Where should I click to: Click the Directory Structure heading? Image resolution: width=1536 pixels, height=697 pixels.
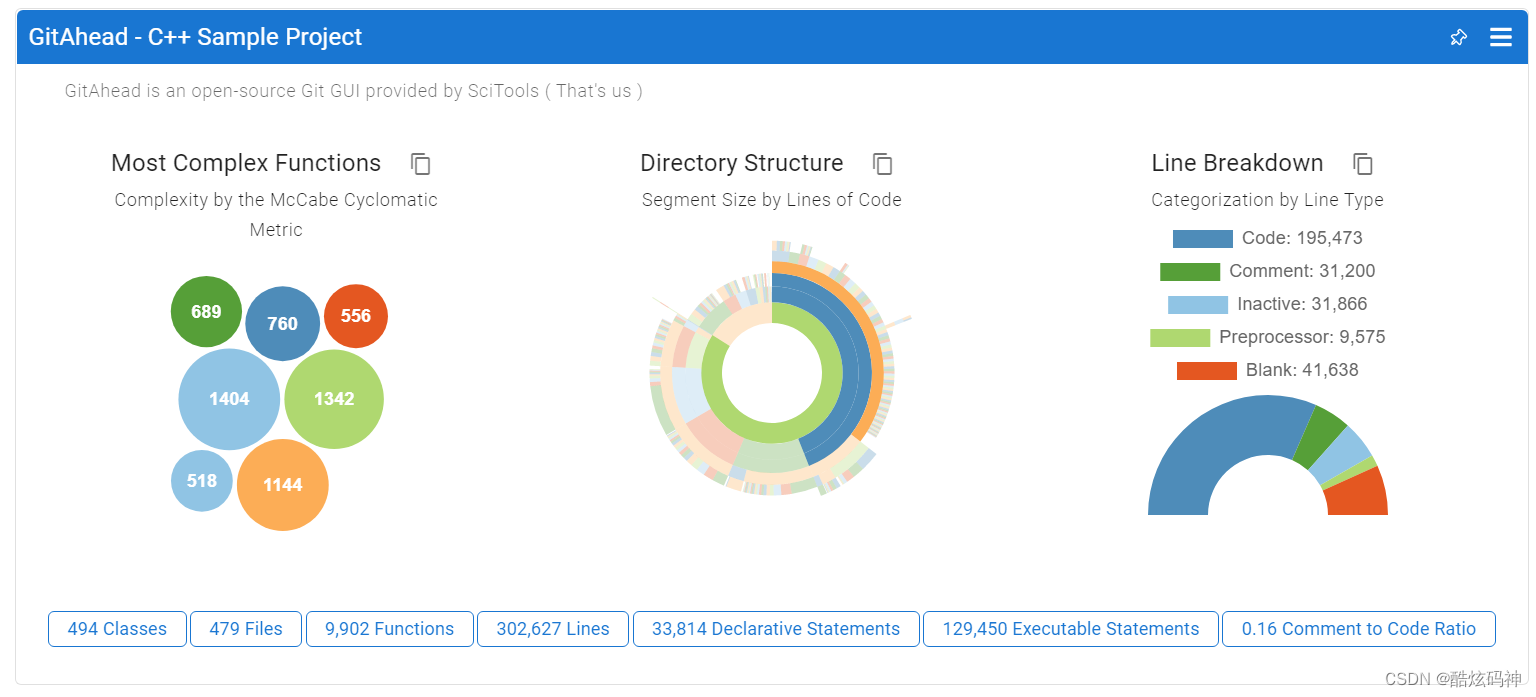pyautogui.click(x=742, y=163)
